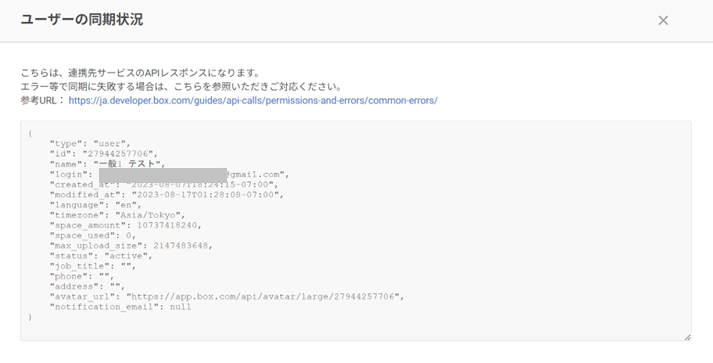This screenshot has height=363, width=713.
Task: Click the "type": "user" line in response
Action: 90,144
